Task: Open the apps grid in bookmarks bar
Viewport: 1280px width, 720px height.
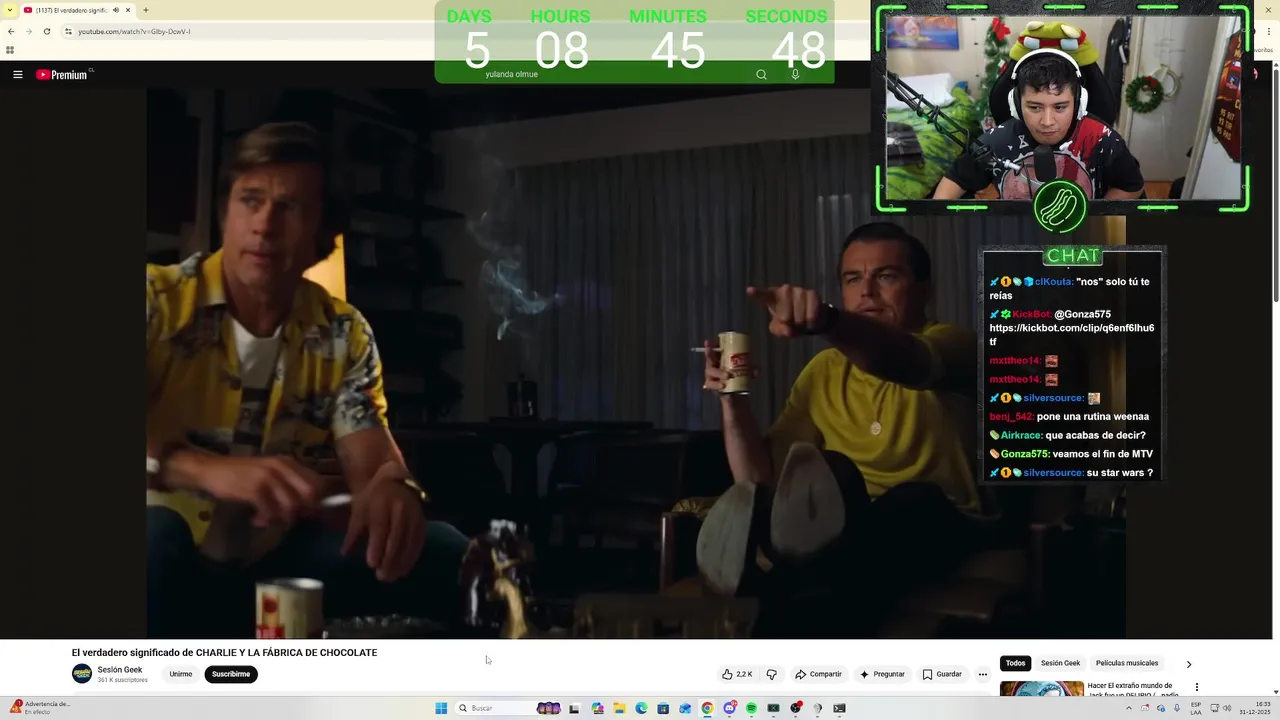Action: coord(10,50)
